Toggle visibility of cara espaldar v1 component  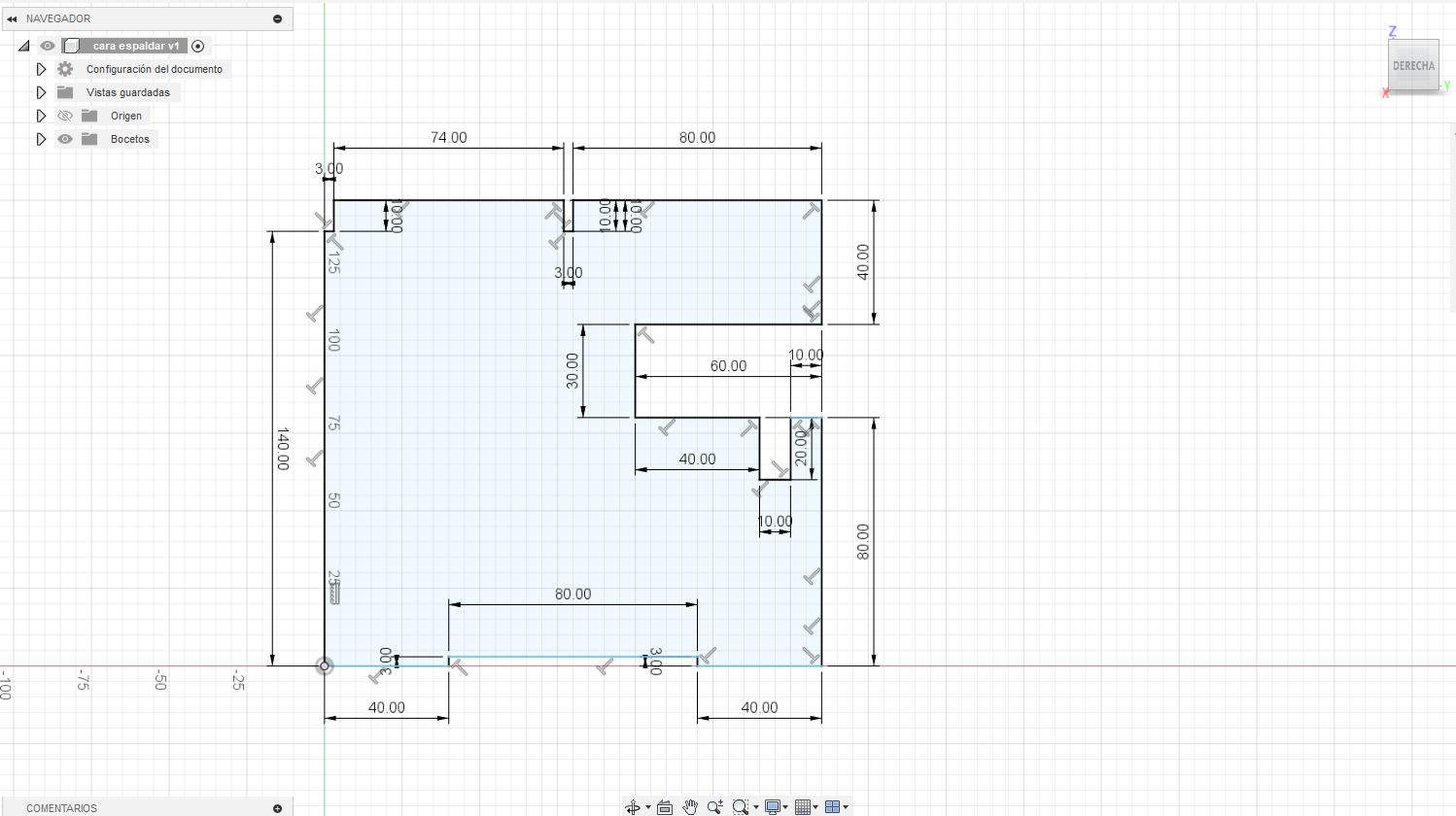click(x=48, y=46)
